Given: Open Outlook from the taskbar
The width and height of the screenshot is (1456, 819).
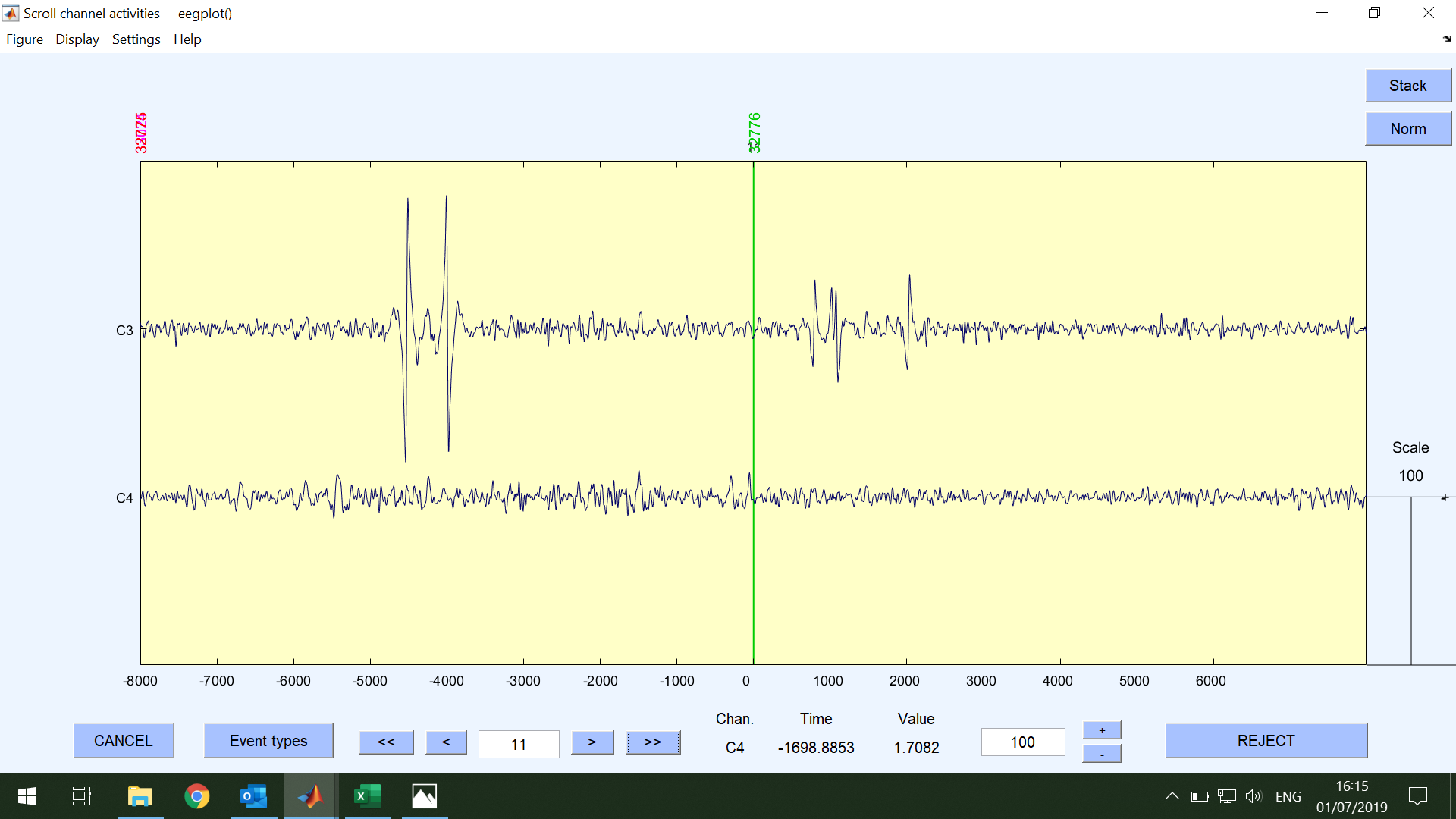Looking at the screenshot, I should point(254,796).
